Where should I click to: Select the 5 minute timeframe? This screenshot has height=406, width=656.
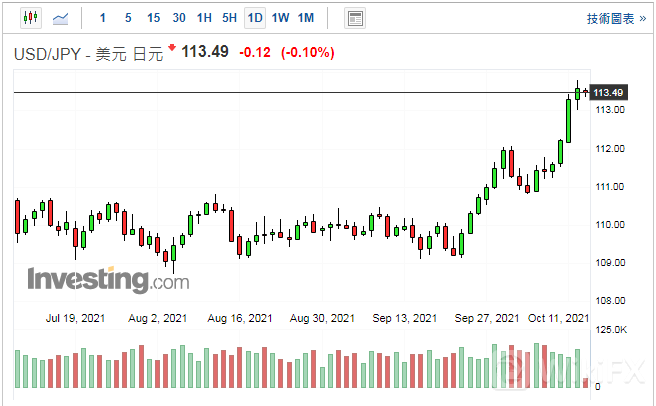pos(127,18)
